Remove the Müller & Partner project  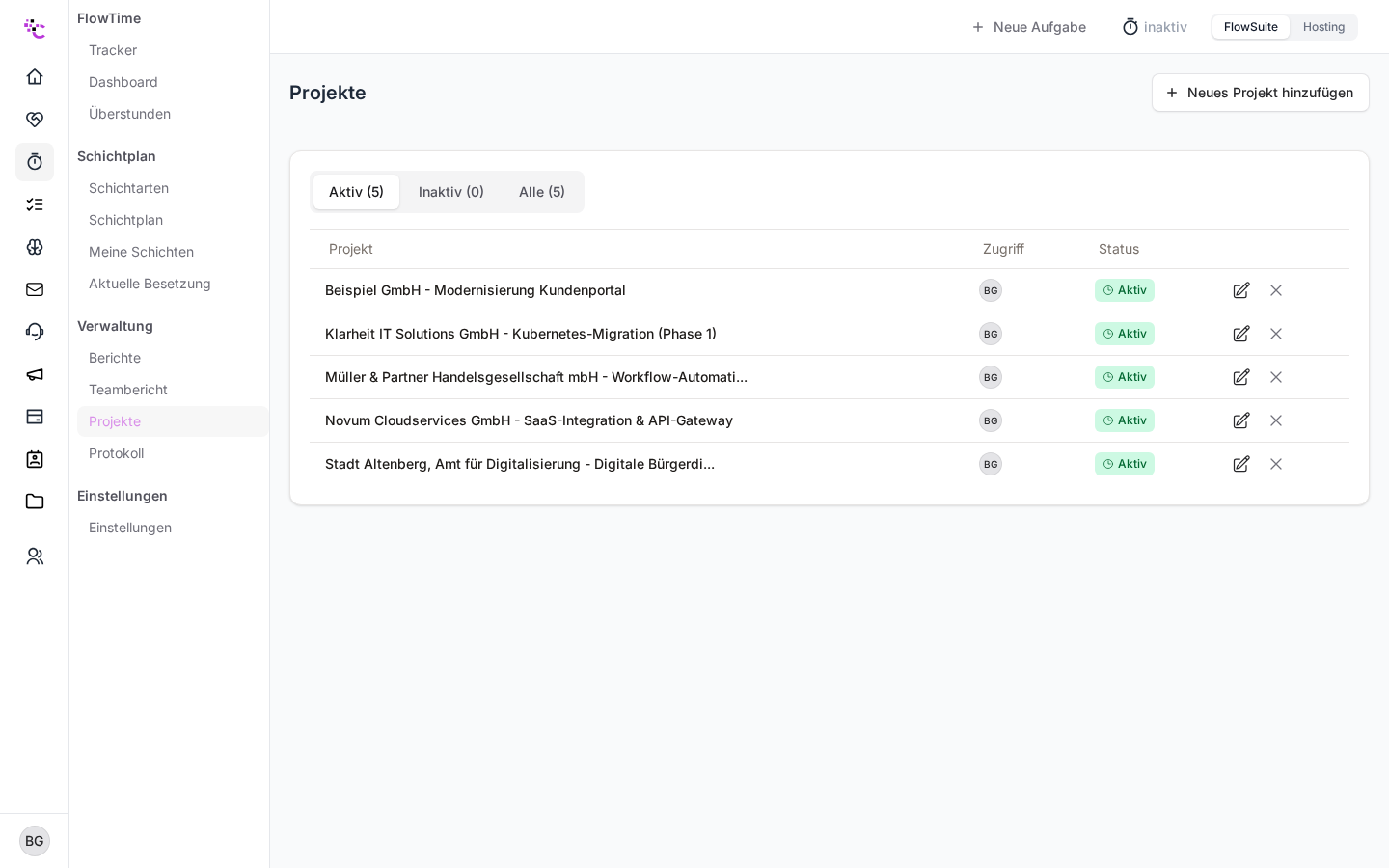tap(1276, 377)
